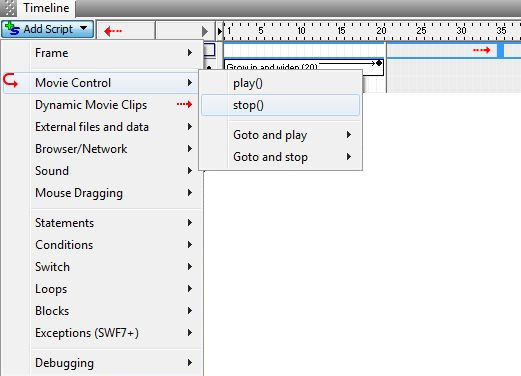Click frame 10 on the timeline ruler

pyautogui.click(x=301, y=31)
